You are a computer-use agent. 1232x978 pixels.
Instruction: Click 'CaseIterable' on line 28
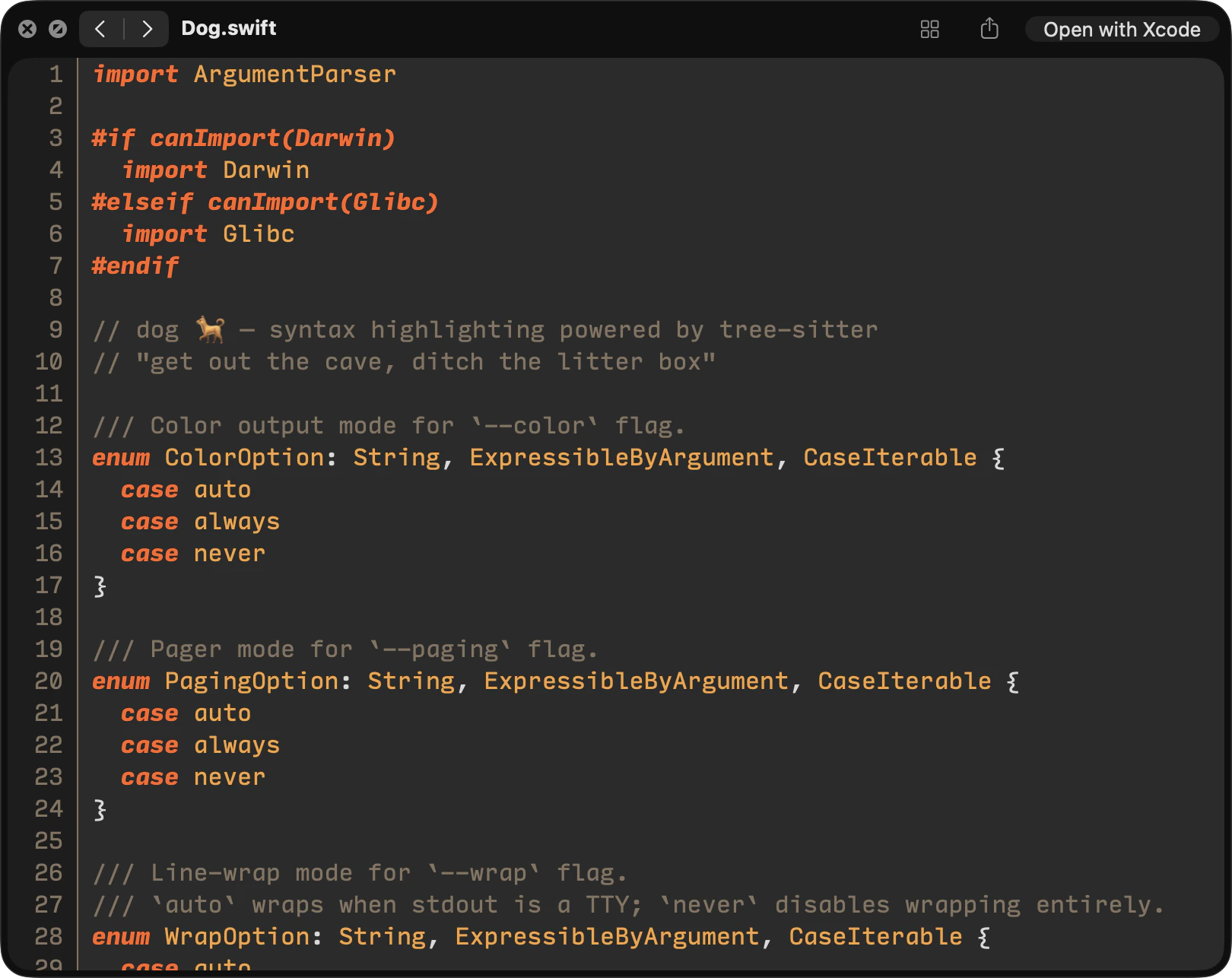click(875, 936)
